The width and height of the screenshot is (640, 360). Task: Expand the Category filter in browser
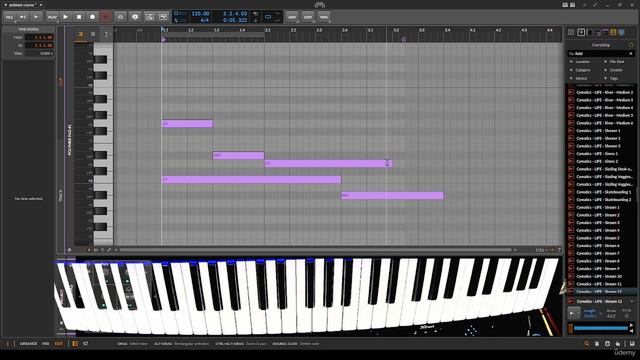[583, 70]
